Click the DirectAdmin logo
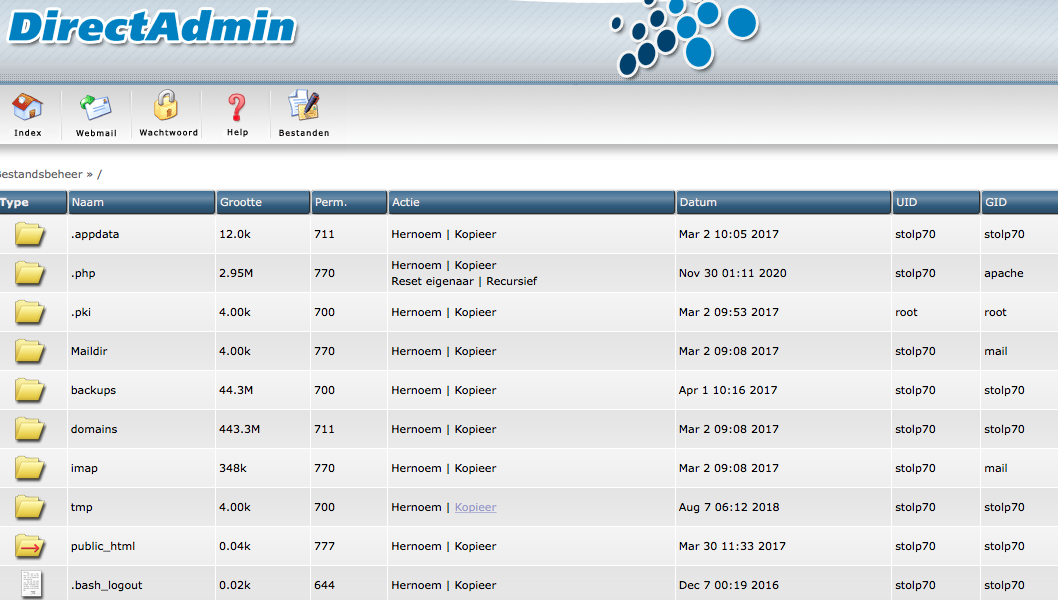Image resolution: width=1058 pixels, height=600 pixels. (x=150, y=27)
